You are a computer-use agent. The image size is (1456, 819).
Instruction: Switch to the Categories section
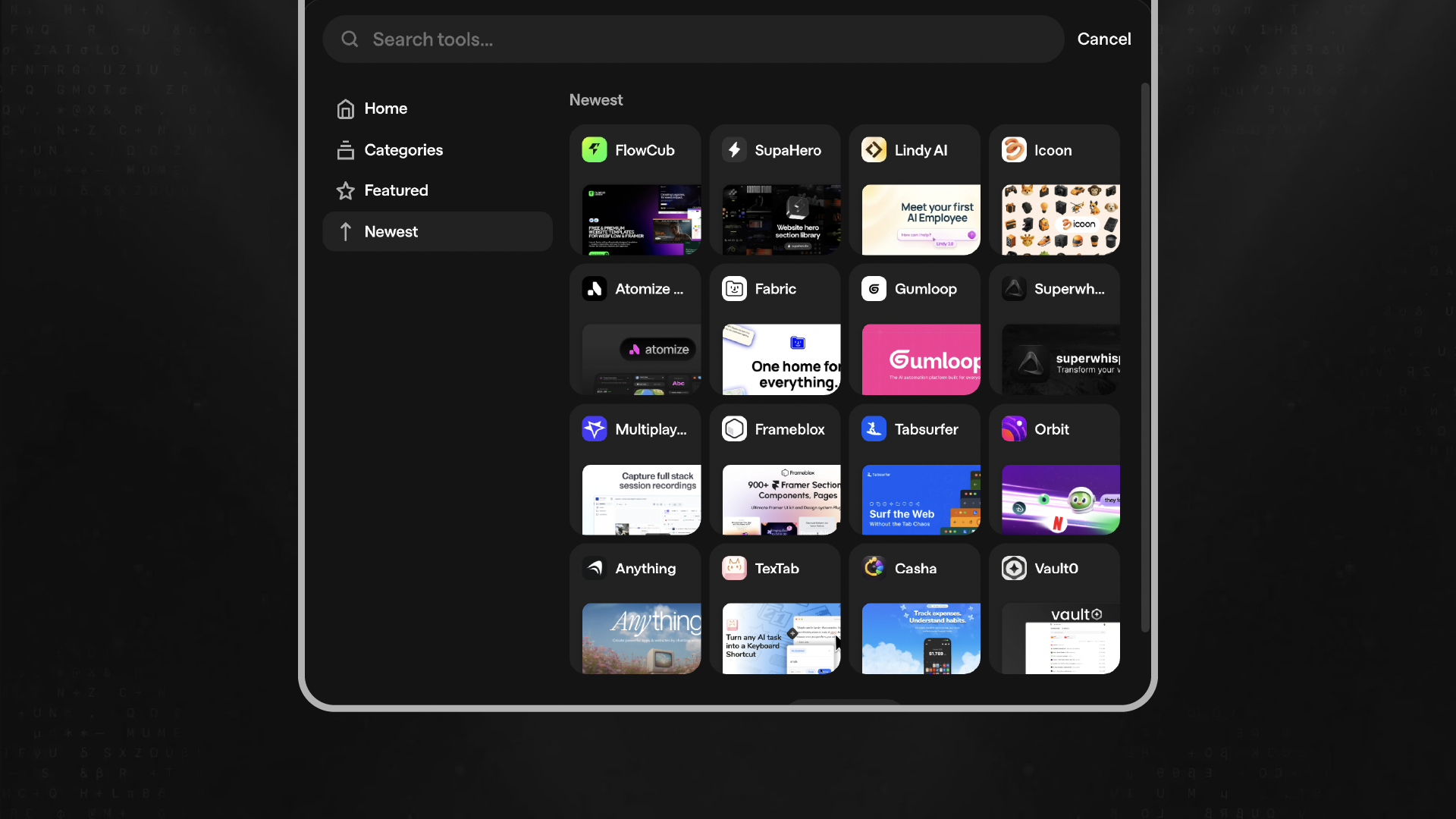tap(404, 149)
